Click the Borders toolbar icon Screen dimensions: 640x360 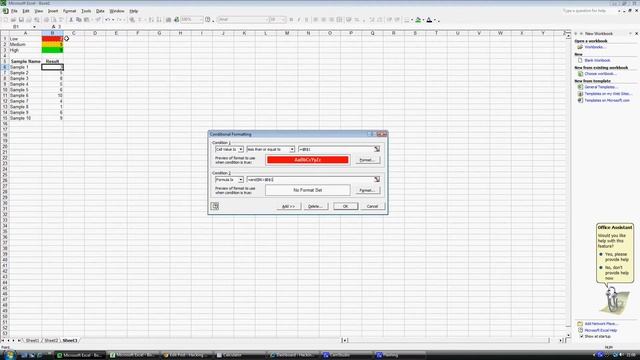coord(407,20)
